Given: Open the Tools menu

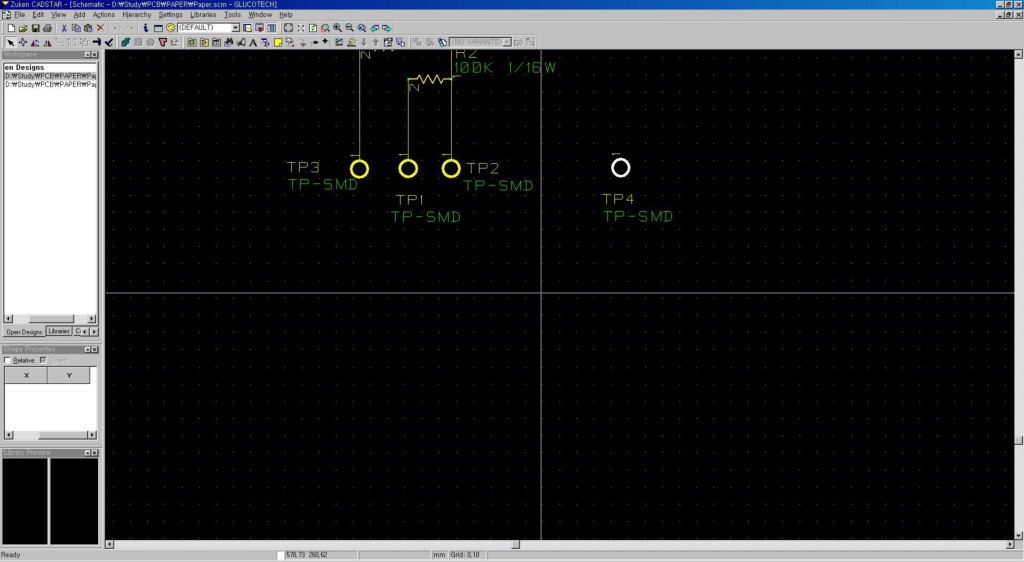Looking at the screenshot, I should coord(232,14).
